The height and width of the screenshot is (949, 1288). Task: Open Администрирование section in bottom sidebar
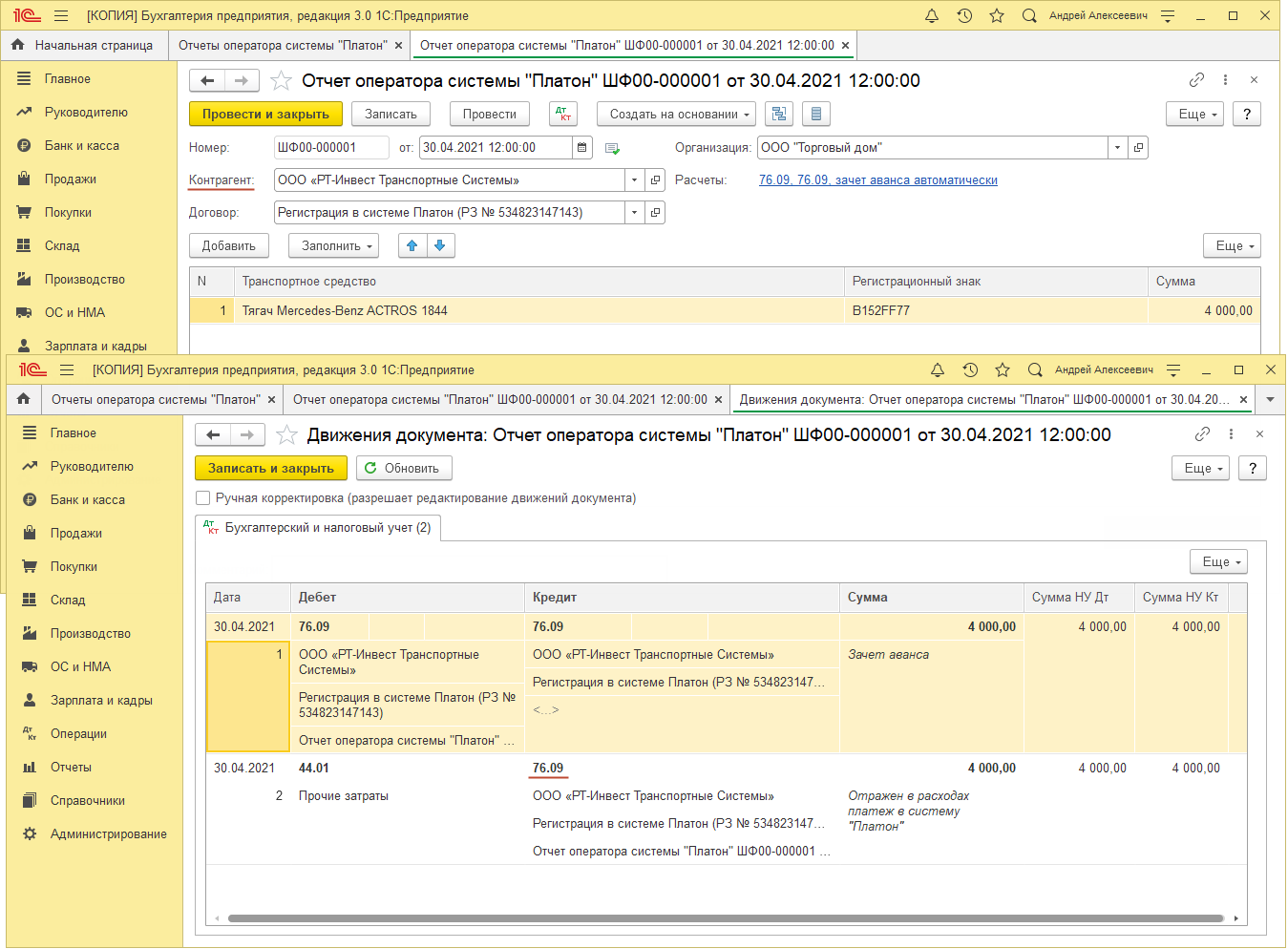pos(108,833)
